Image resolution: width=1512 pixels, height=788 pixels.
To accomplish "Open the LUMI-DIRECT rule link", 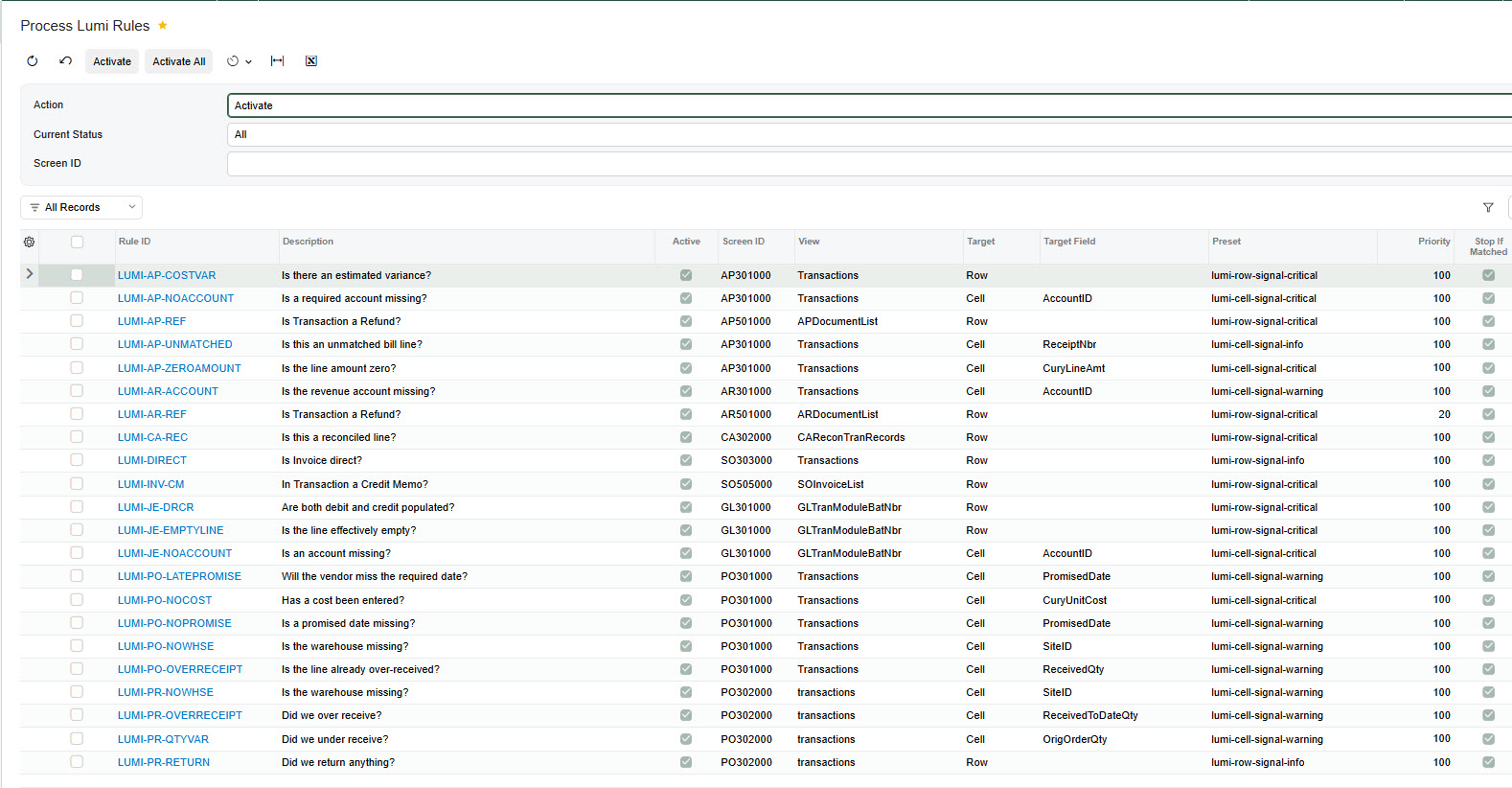I will [152, 460].
